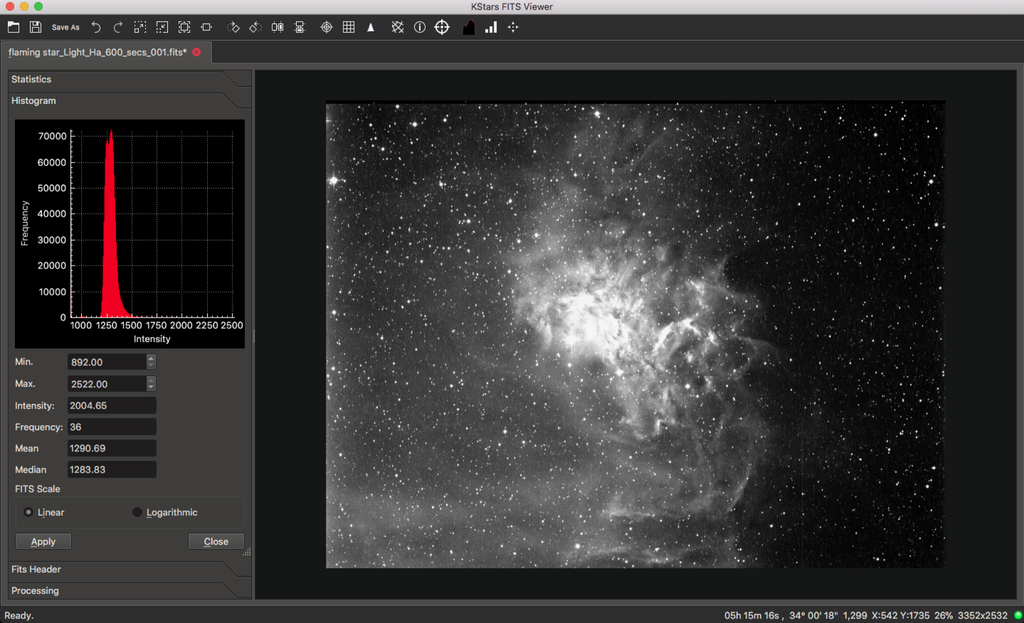Click the 26% zoom level in status bar

click(x=944, y=615)
